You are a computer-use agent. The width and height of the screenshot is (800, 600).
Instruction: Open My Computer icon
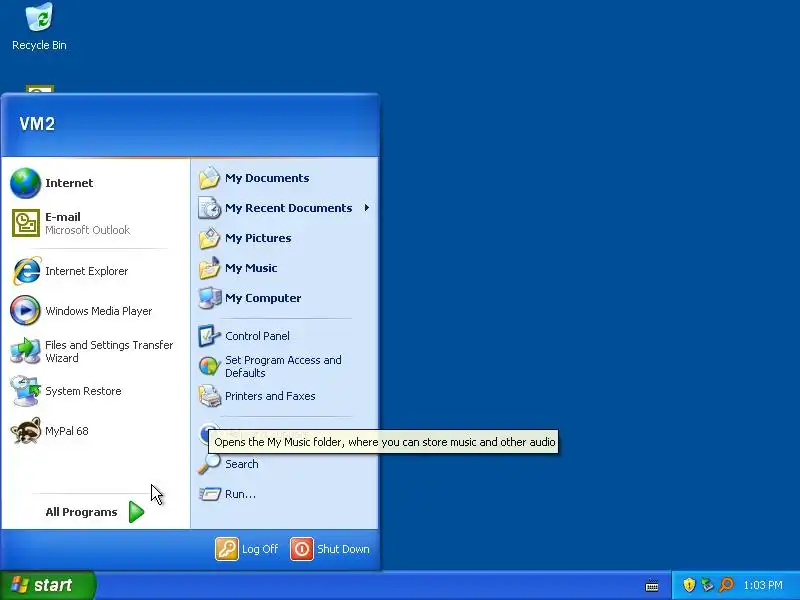(209, 298)
